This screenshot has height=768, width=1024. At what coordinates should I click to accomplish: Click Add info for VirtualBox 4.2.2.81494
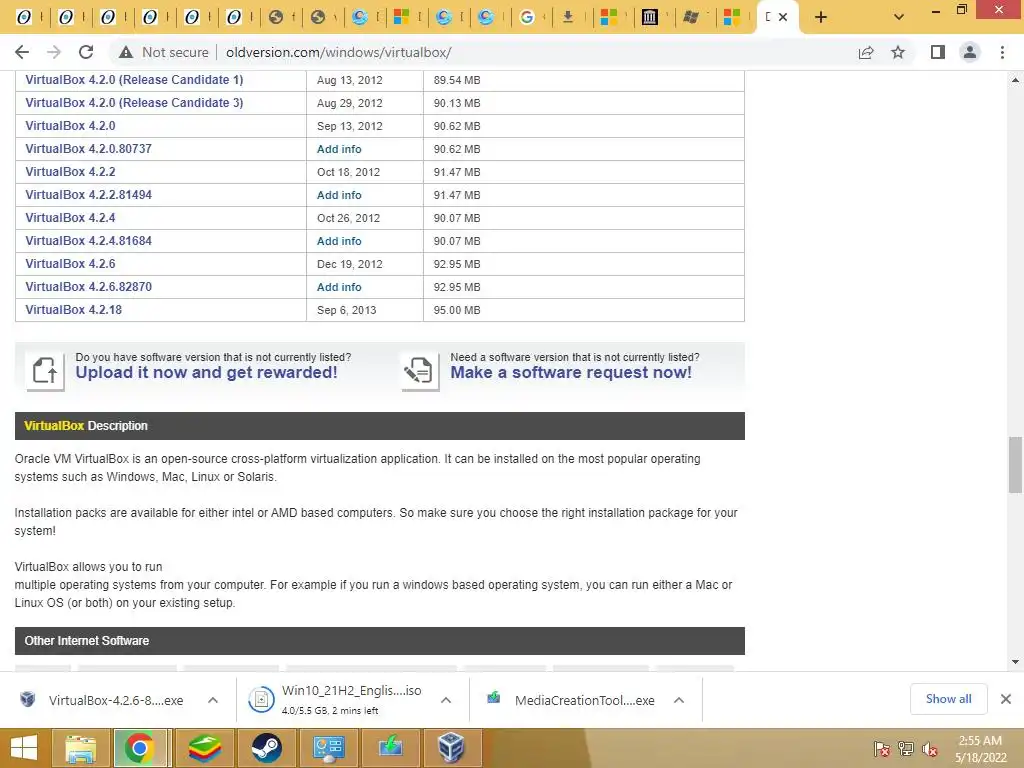click(339, 195)
